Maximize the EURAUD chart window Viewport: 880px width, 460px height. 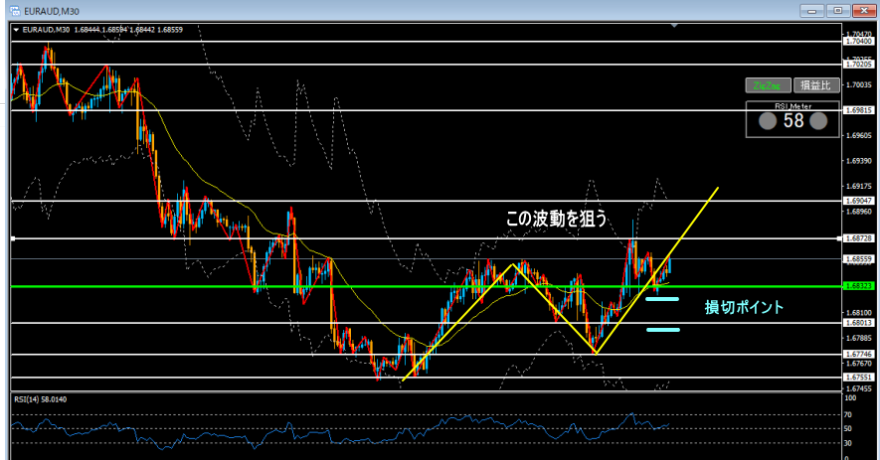pyautogui.click(x=837, y=10)
